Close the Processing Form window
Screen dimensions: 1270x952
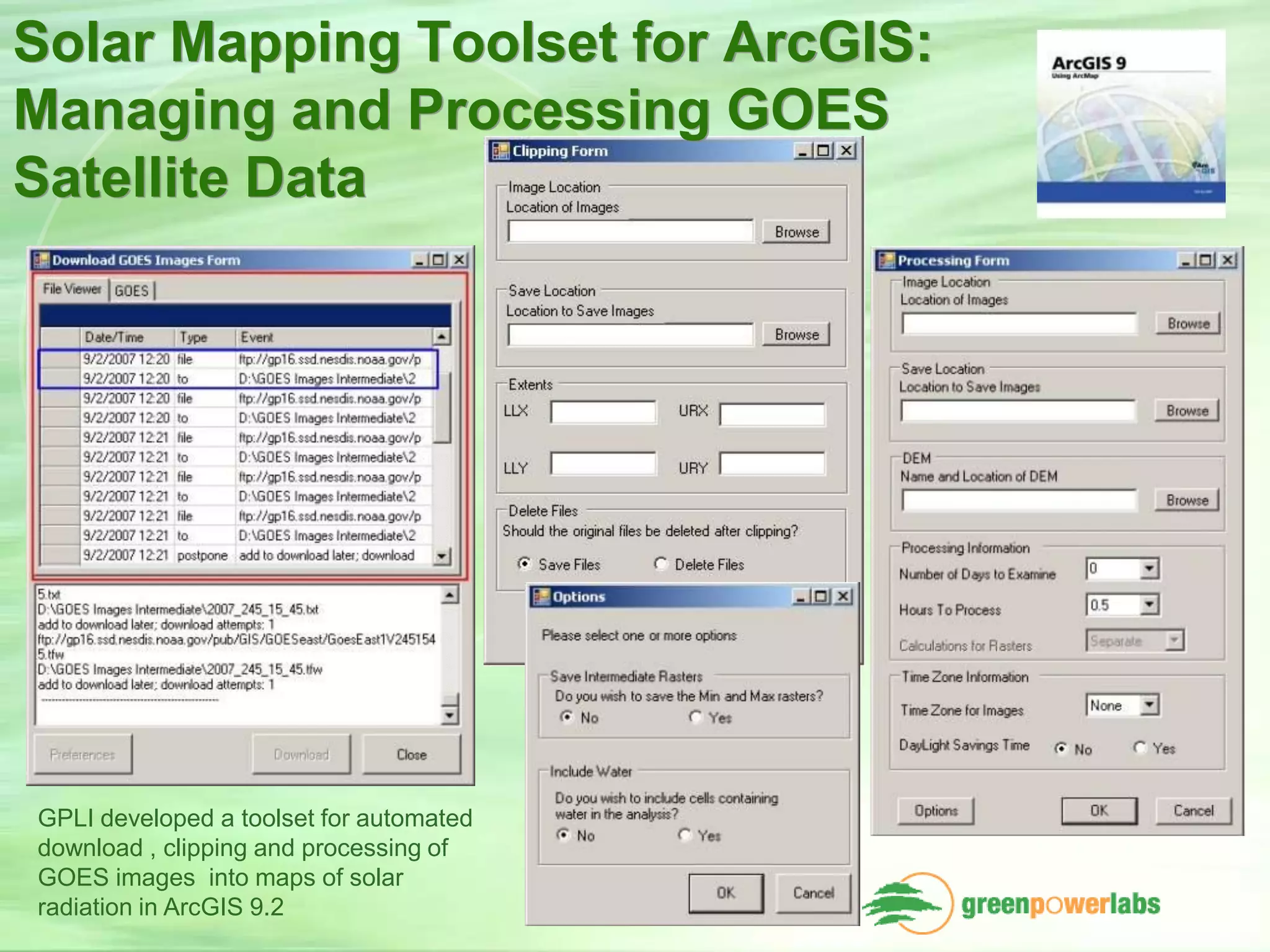[x=1228, y=260]
